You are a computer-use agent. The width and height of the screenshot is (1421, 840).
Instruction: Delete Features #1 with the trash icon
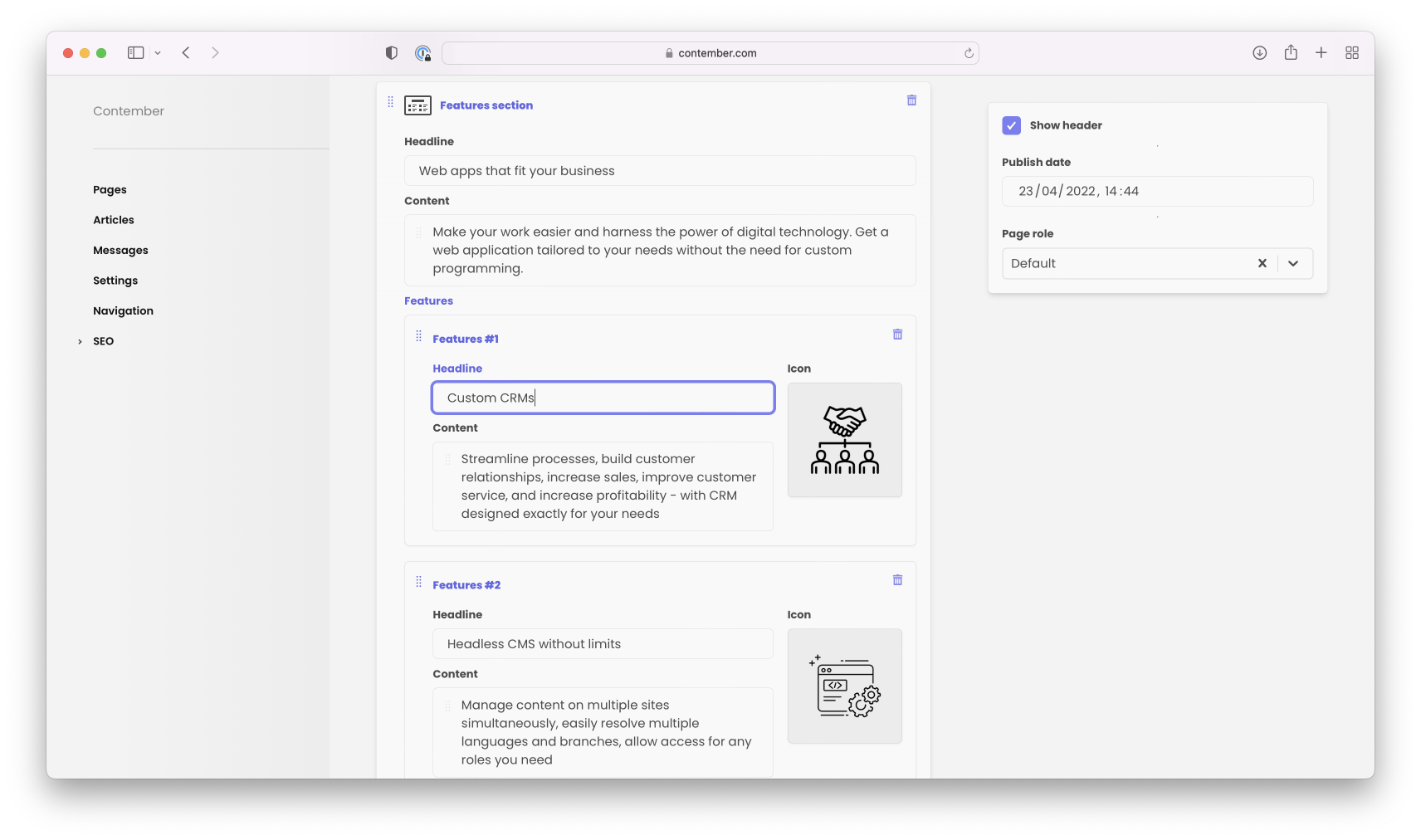(897, 334)
